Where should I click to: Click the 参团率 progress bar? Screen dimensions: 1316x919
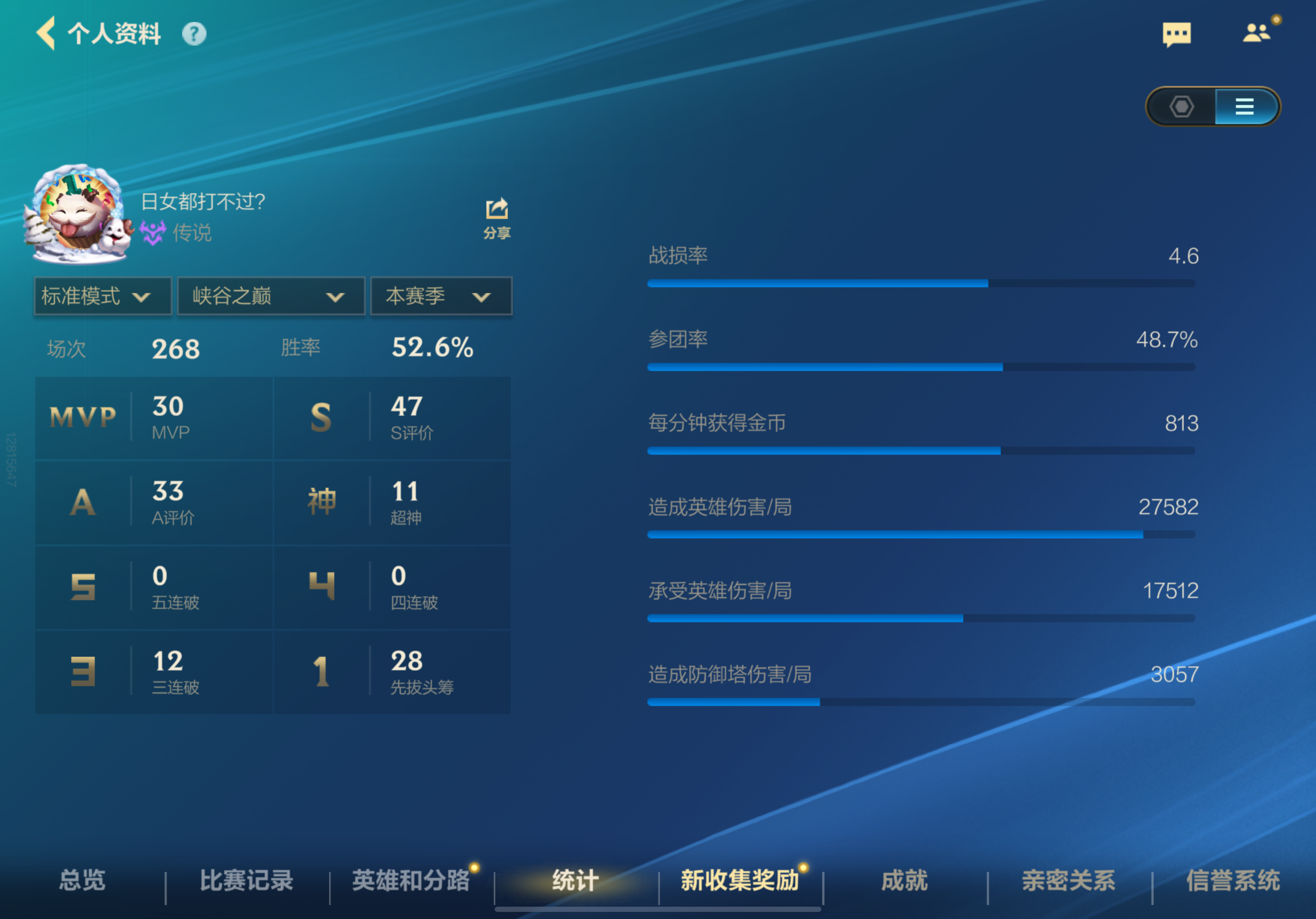click(x=921, y=367)
